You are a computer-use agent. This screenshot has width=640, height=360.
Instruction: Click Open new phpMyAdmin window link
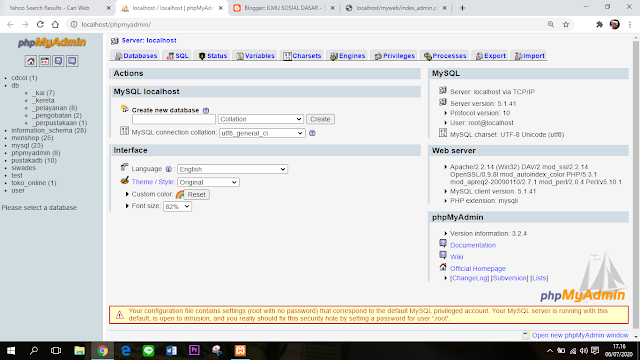coord(580,336)
